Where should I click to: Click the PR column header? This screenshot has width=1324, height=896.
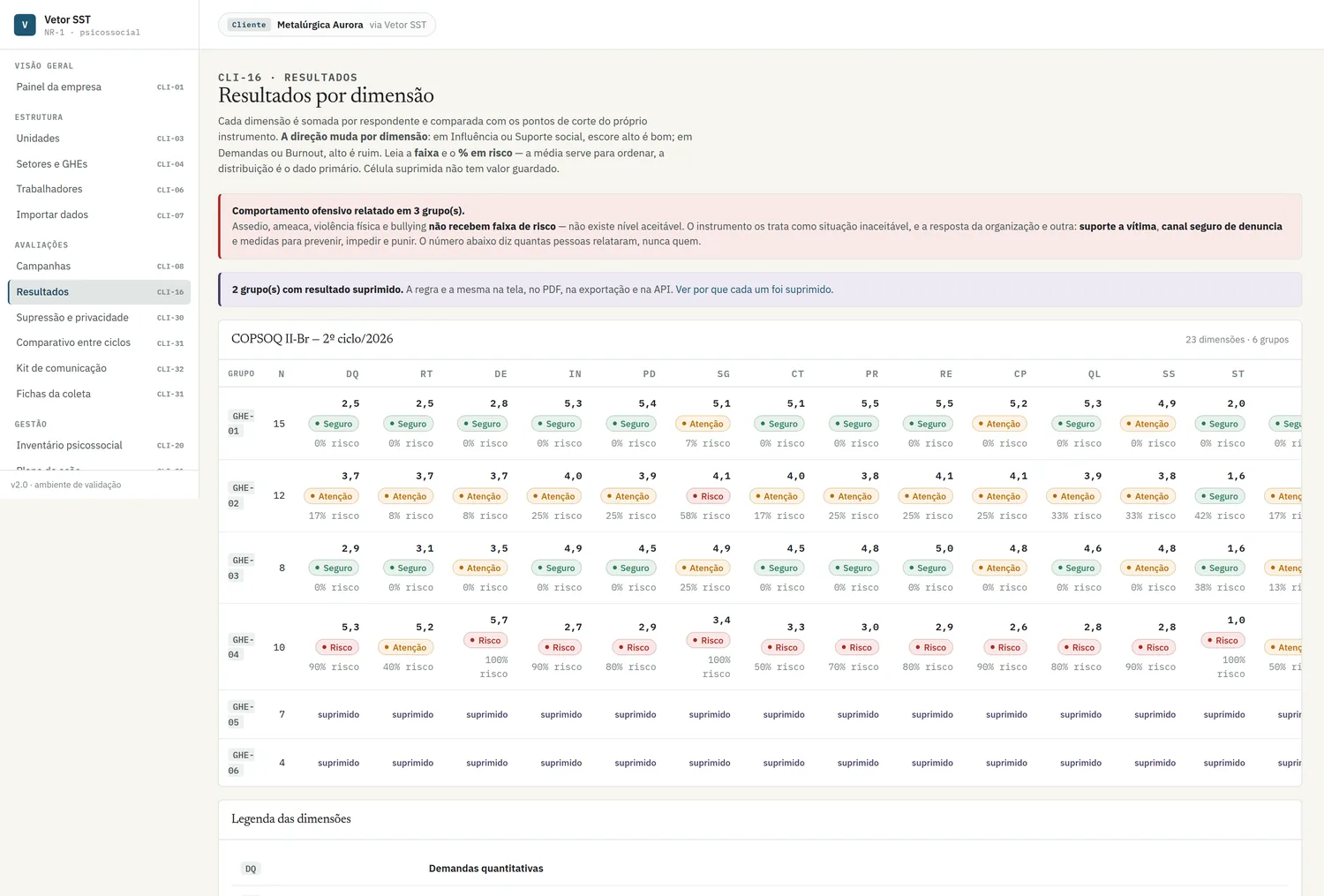[871, 374]
